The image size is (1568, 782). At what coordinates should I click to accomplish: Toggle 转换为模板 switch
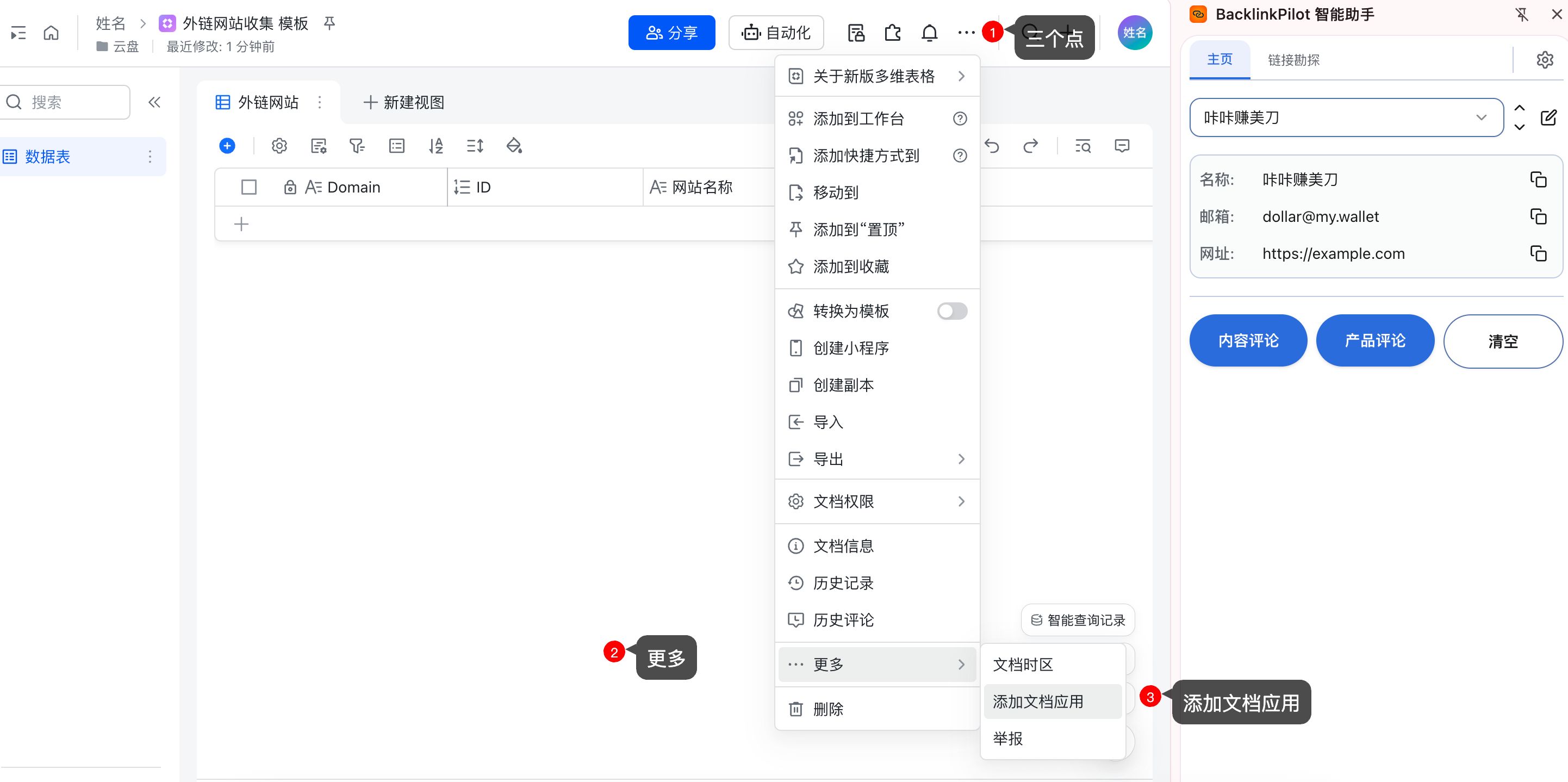(x=952, y=311)
